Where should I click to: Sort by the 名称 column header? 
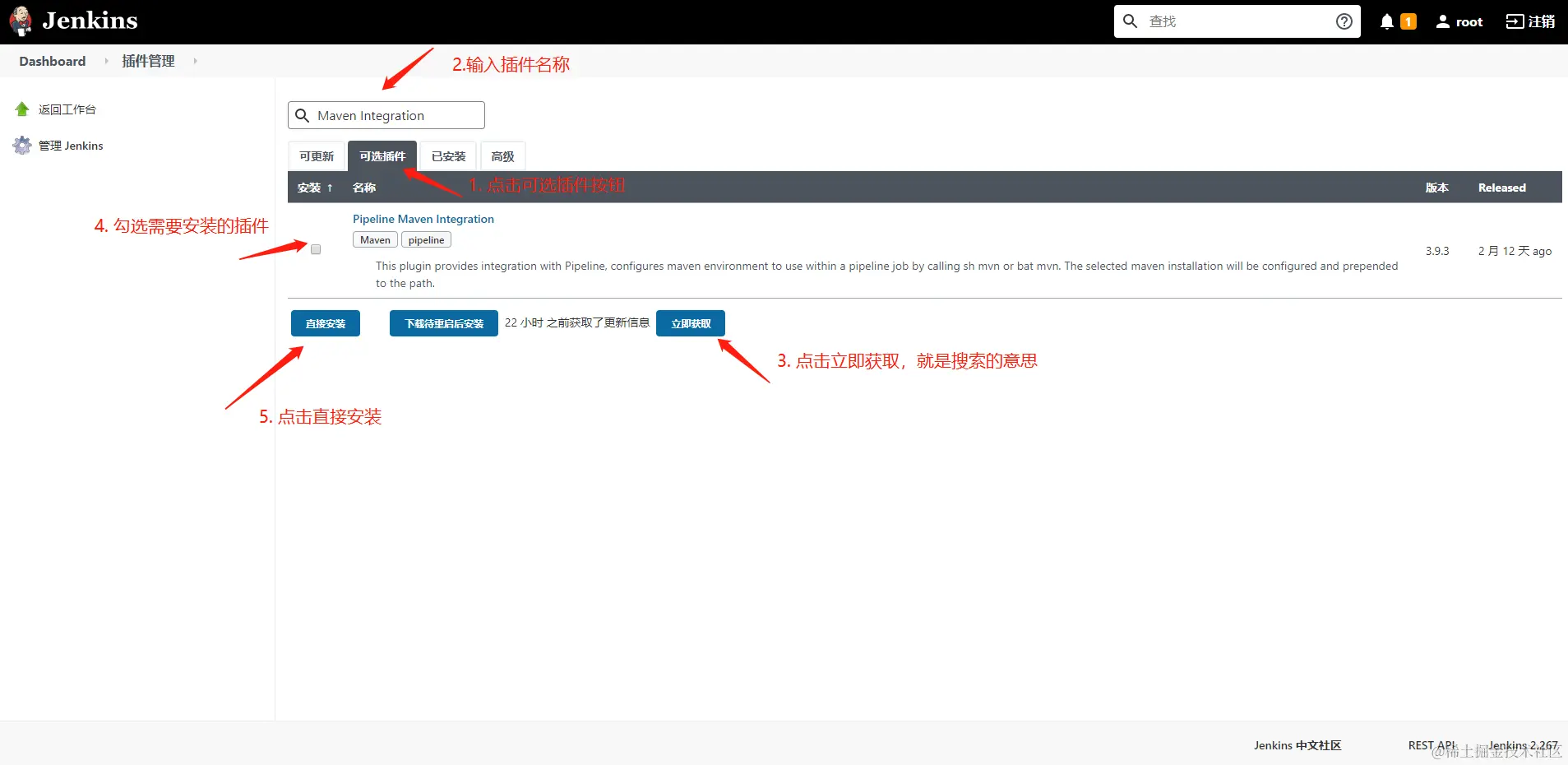[364, 188]
